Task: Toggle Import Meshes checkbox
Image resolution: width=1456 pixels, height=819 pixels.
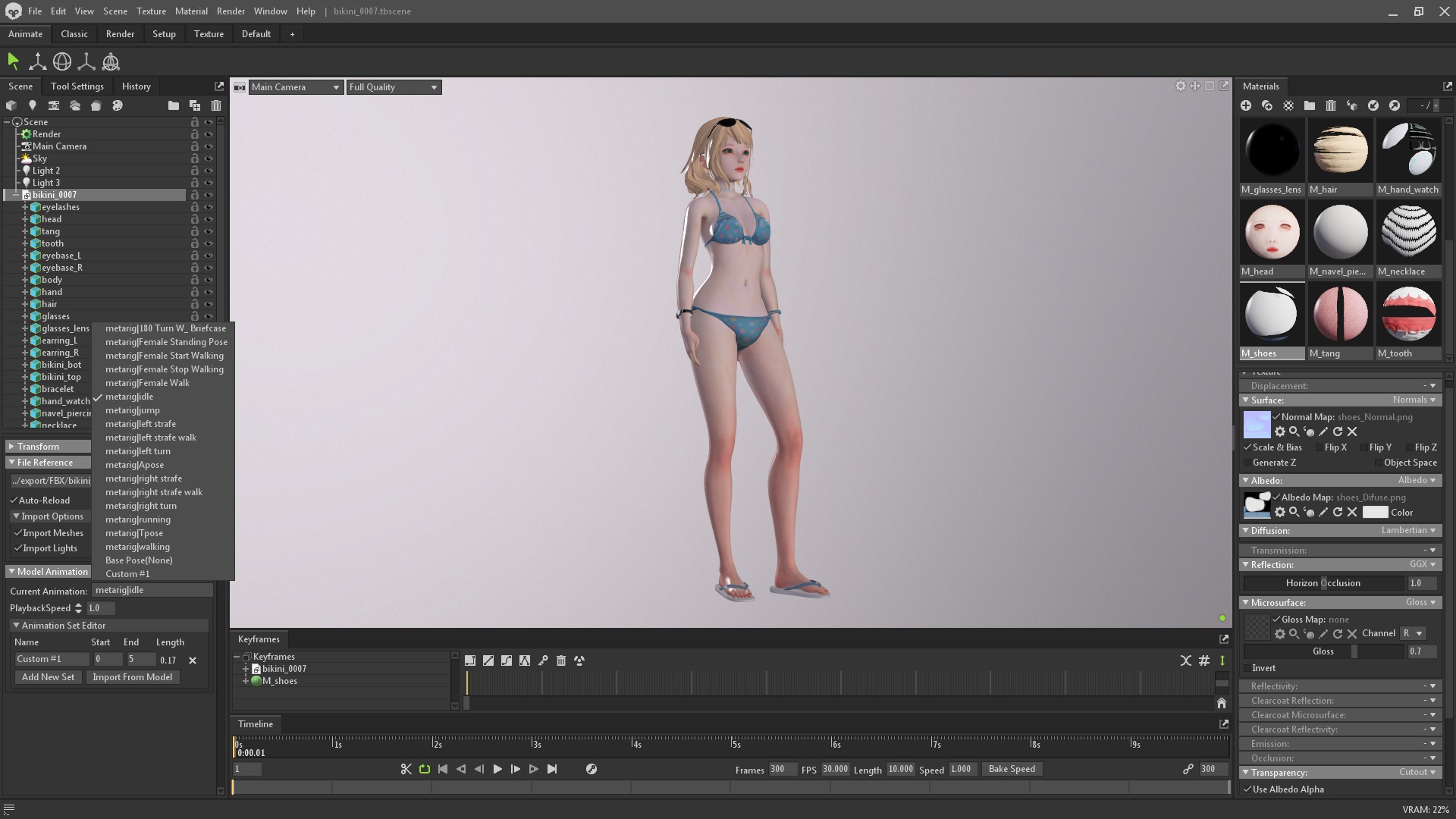Action: (x=18, y=533)
